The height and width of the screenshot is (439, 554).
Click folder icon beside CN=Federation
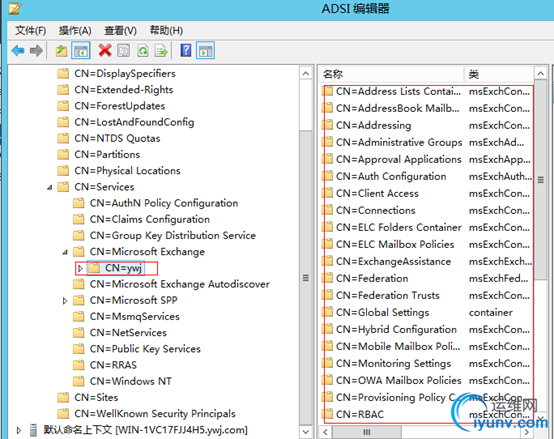click(x=328, y=278)
